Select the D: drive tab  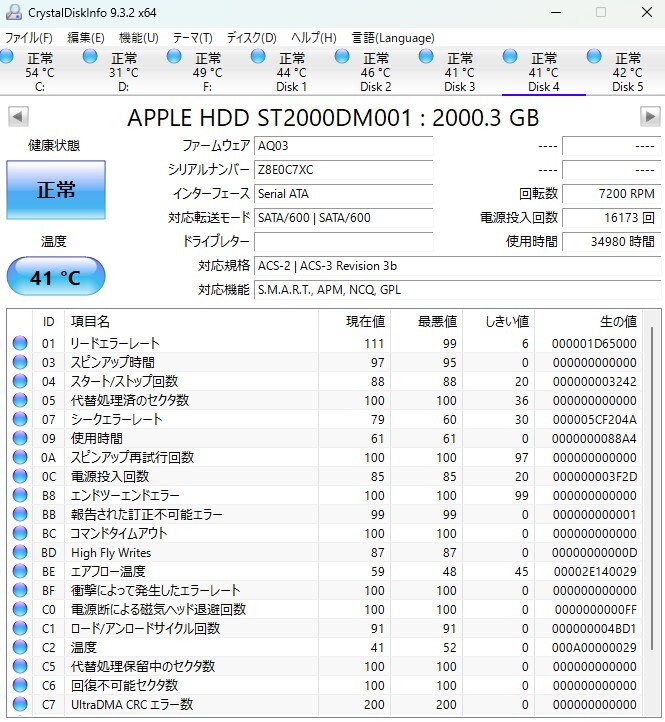tap(123, 72)
